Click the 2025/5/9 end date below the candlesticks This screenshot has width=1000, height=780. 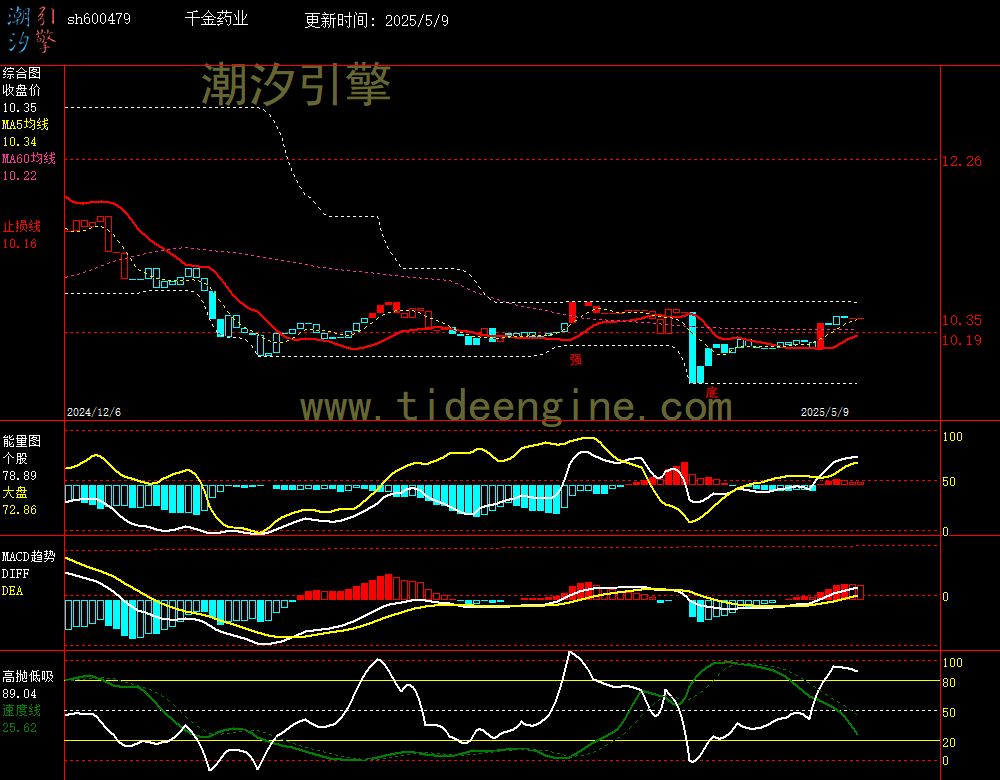825,412
